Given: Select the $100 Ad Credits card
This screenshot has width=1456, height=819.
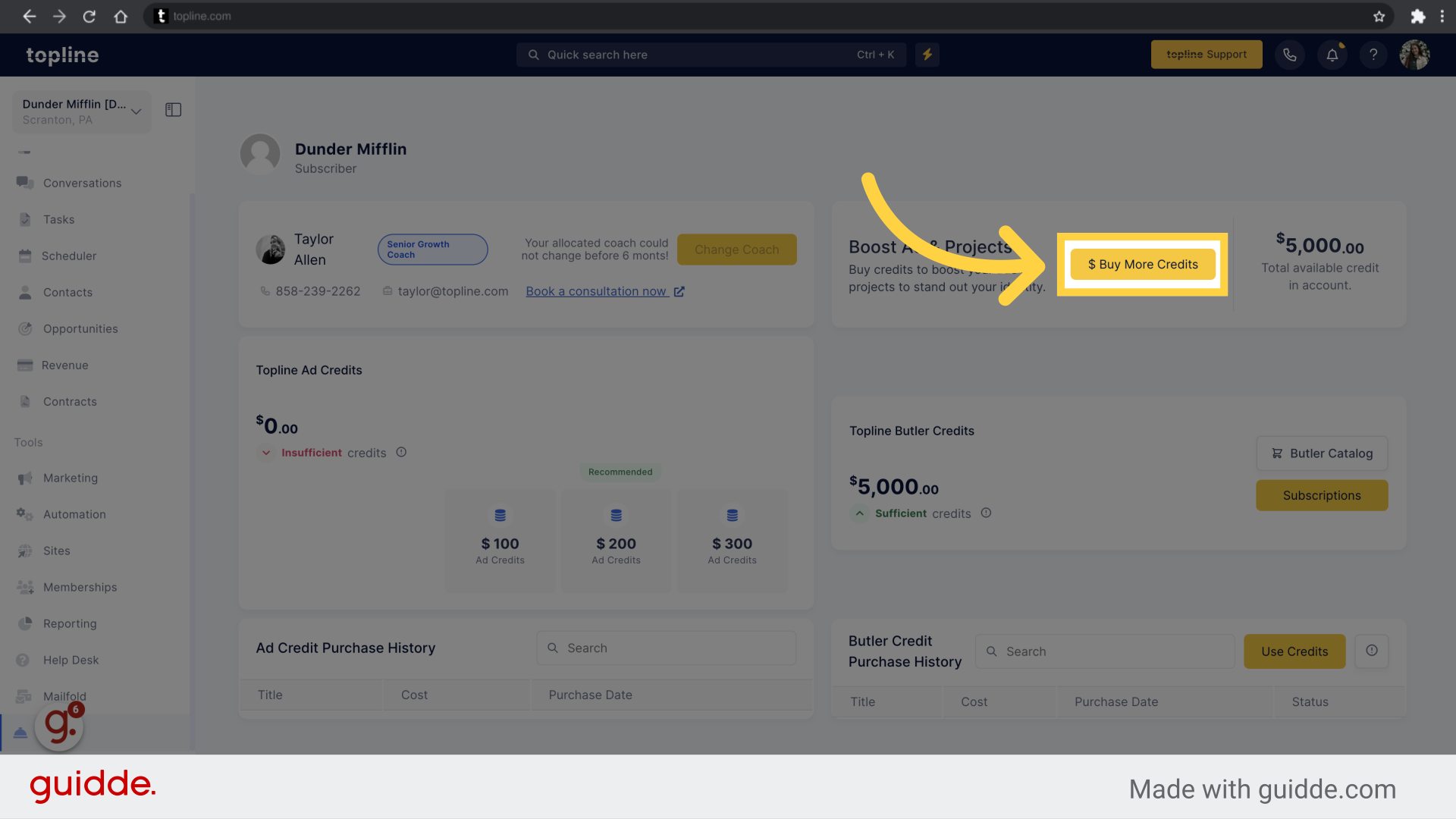Looking at the screenshot, I should click(x=500, y=540).
